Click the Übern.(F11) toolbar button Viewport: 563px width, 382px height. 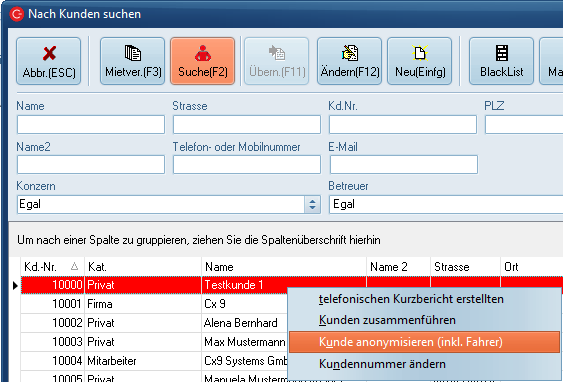click(x=277, y=61)
